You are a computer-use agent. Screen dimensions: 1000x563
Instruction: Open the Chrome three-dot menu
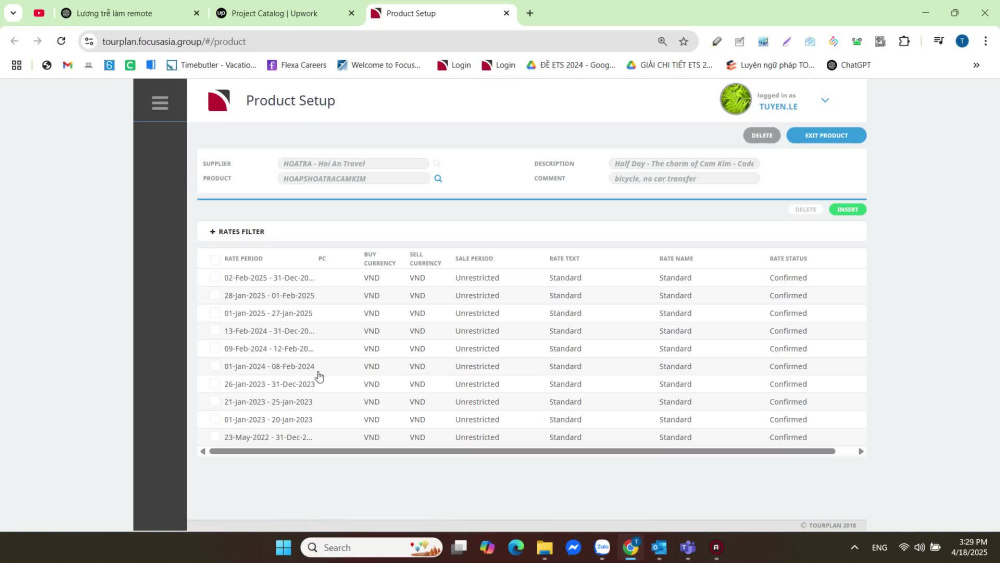tap(985, 41)
